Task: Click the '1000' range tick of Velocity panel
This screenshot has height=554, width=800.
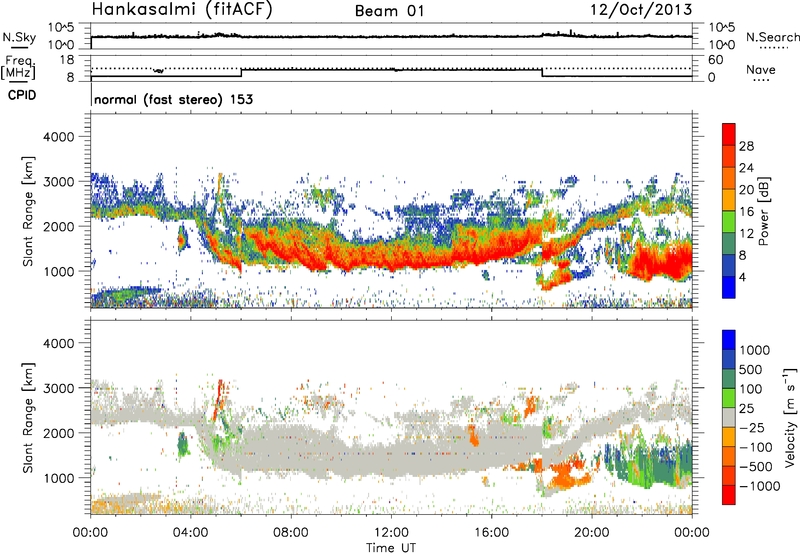Action: (59, 478)
